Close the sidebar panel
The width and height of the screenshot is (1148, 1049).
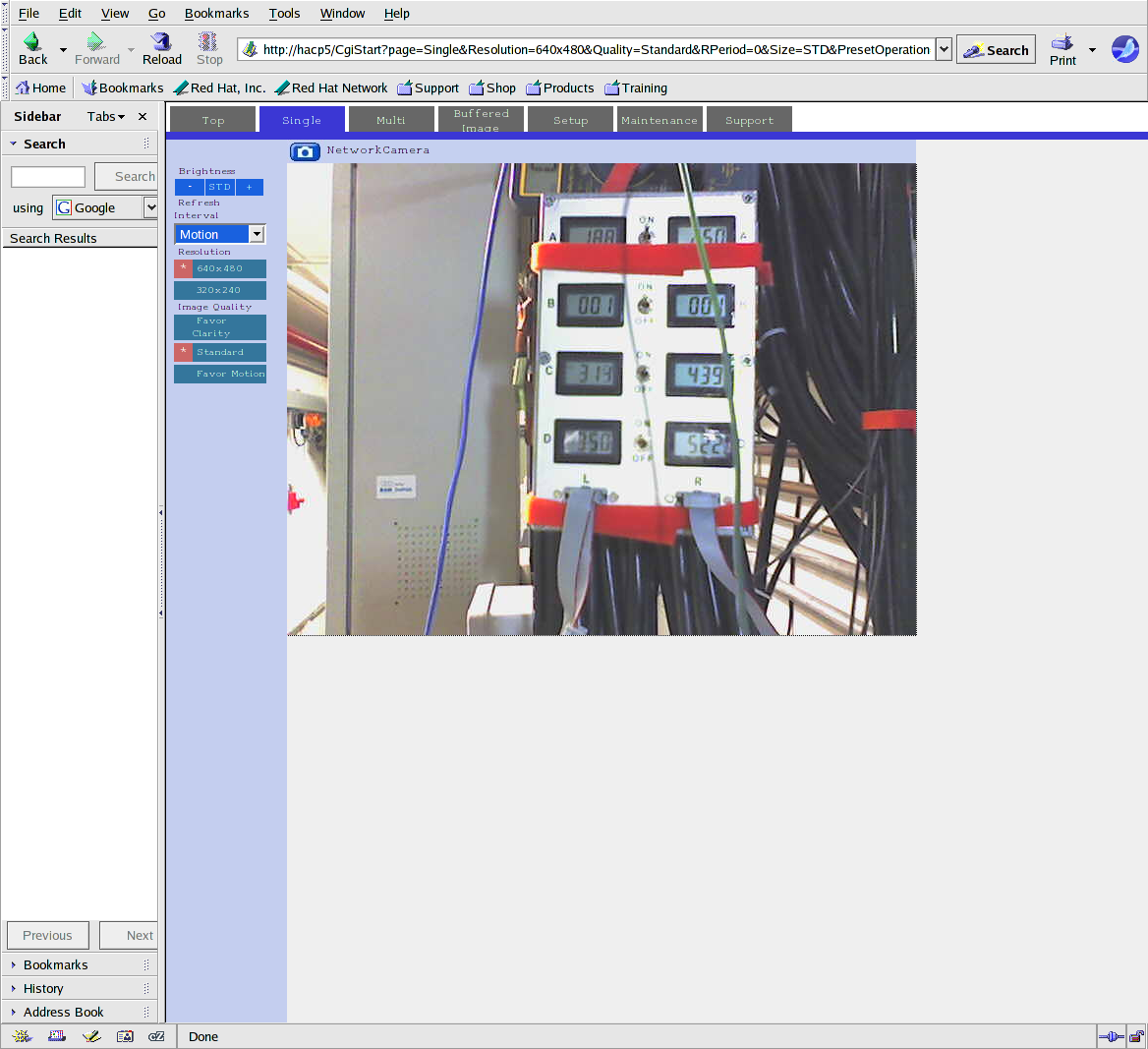pyautogui.click(x=143, y=116)
